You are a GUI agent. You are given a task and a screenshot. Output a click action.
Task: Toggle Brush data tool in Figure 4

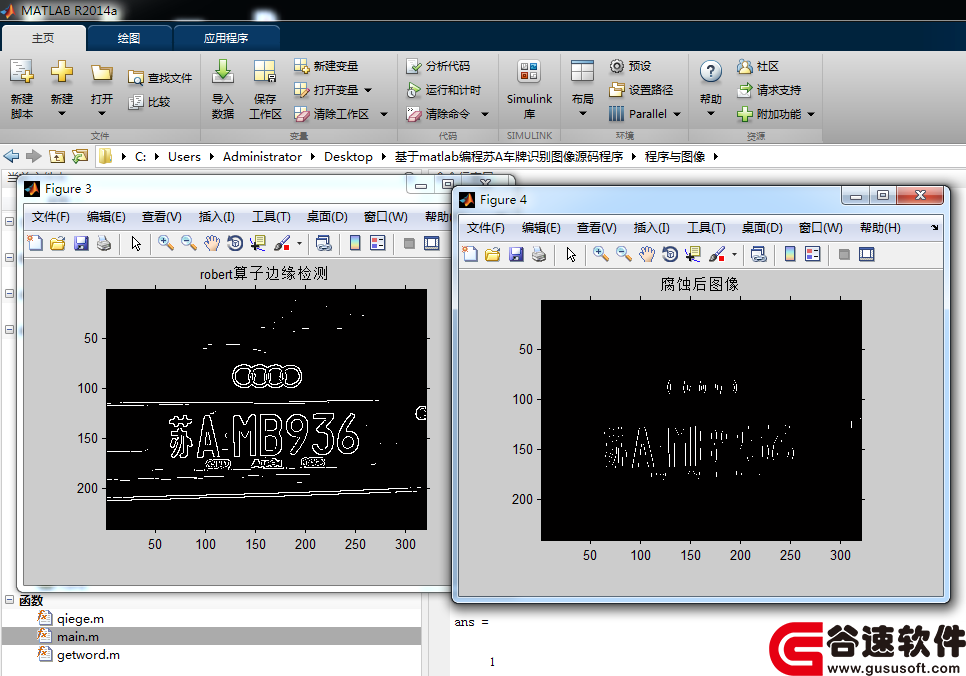[717, 255]
